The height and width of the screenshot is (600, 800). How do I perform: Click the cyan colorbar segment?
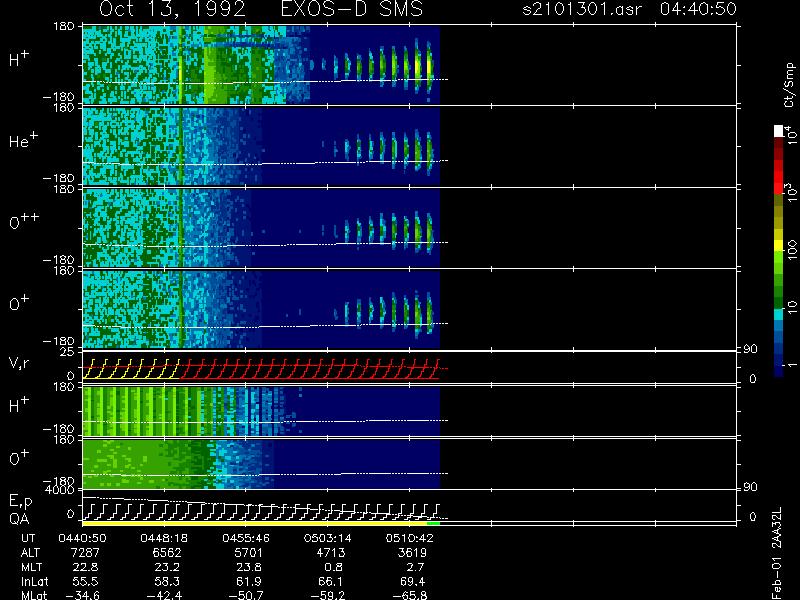(x=779, y=314)
